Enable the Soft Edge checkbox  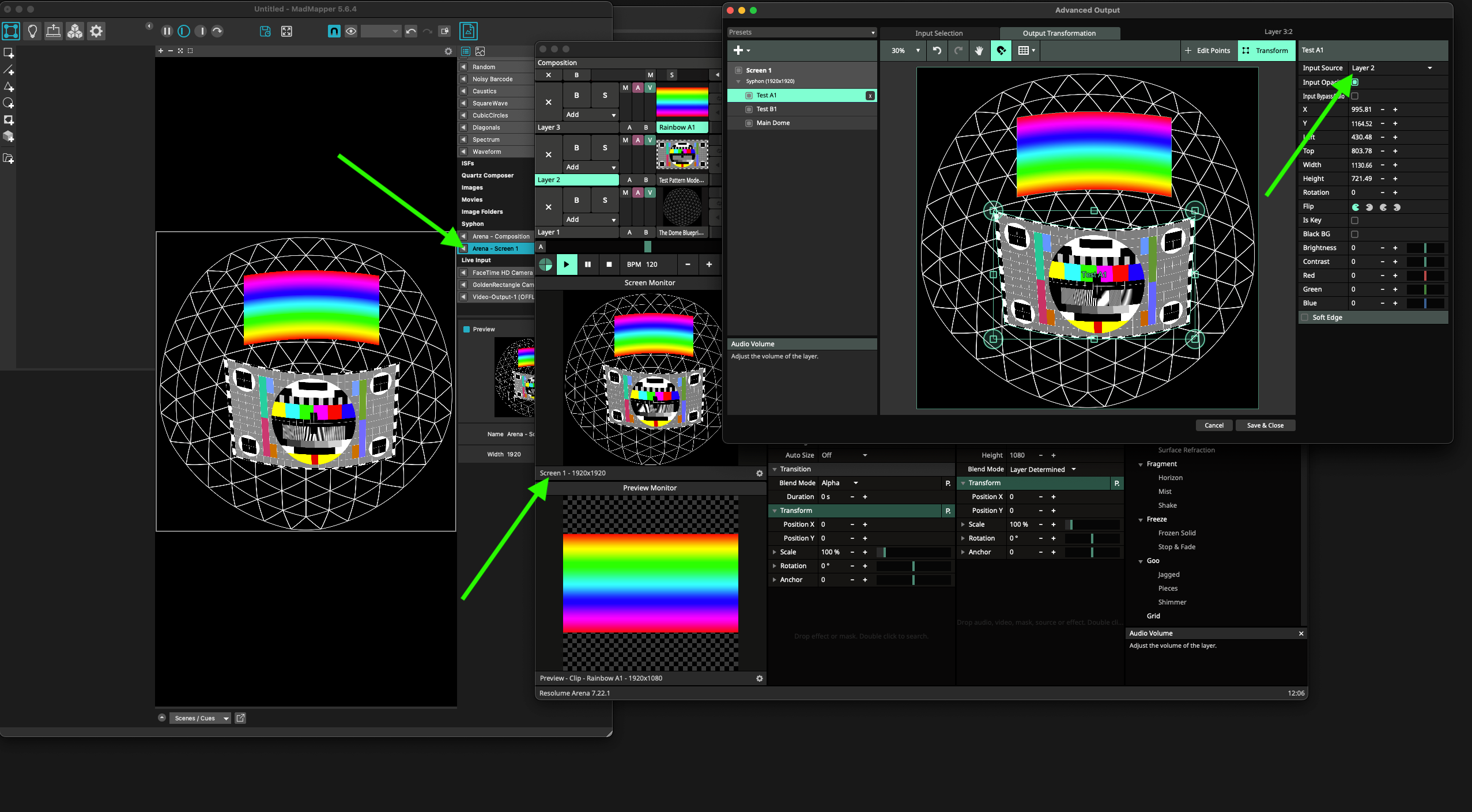click(x=1305, y=318)
